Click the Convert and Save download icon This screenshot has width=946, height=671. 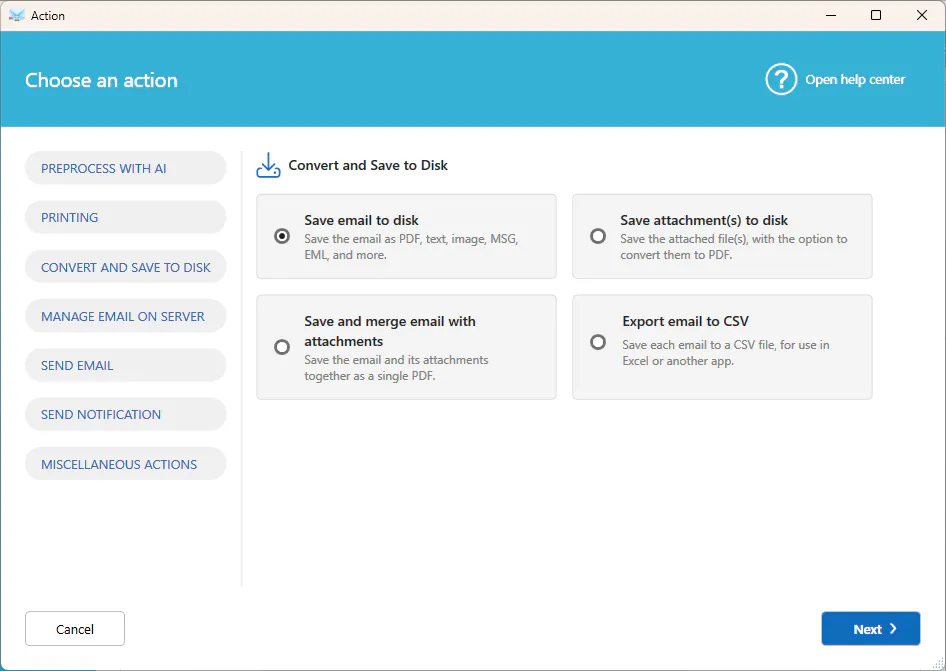(x=268, y=165)
